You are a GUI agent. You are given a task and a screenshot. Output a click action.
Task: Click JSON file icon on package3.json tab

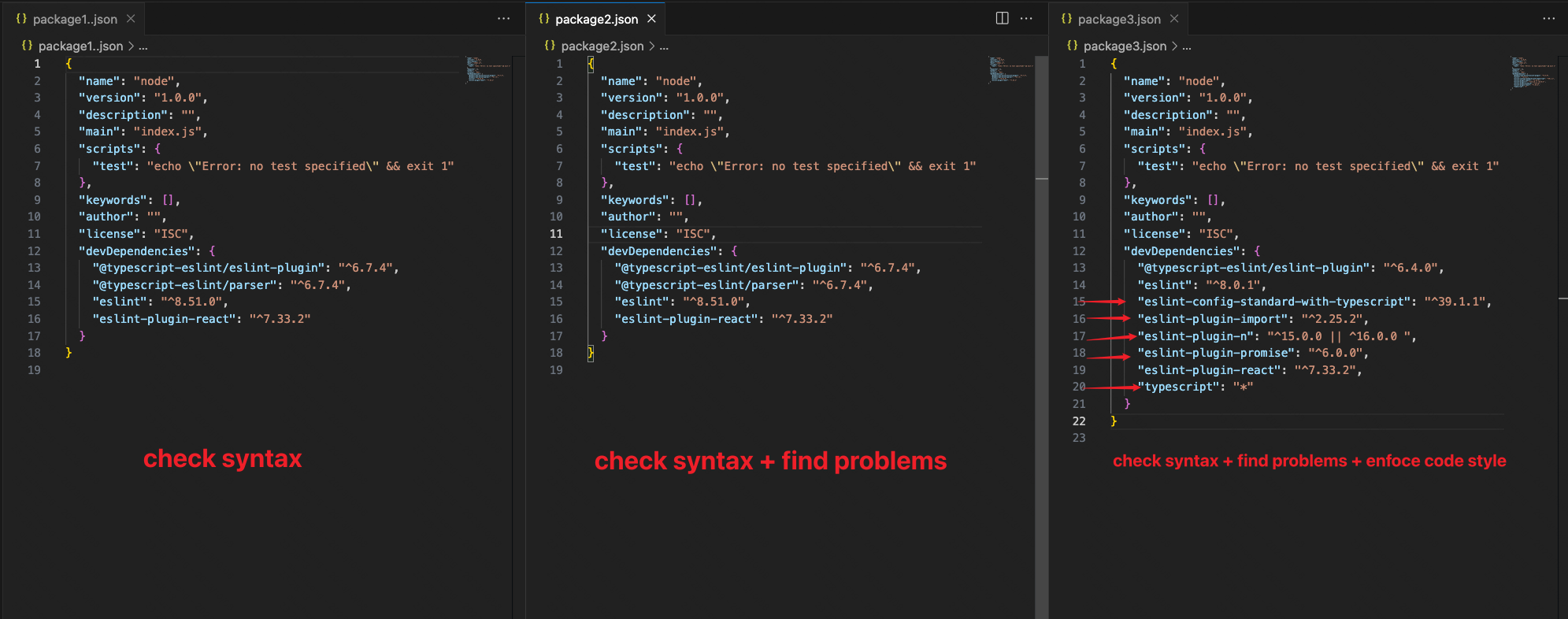click(1066, 19)
